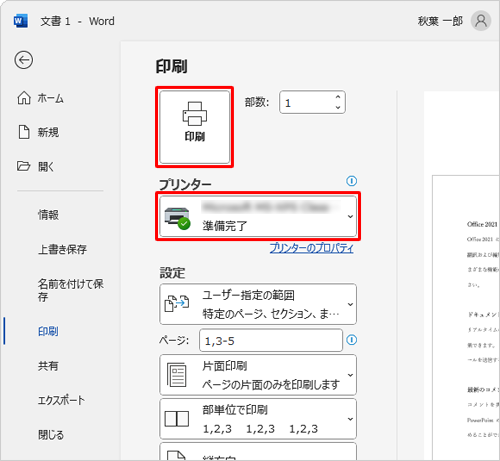This screenshot has width=500, height=461.
Task: Go to ホーム in the sidebar
Action: [x=41, y=98]
